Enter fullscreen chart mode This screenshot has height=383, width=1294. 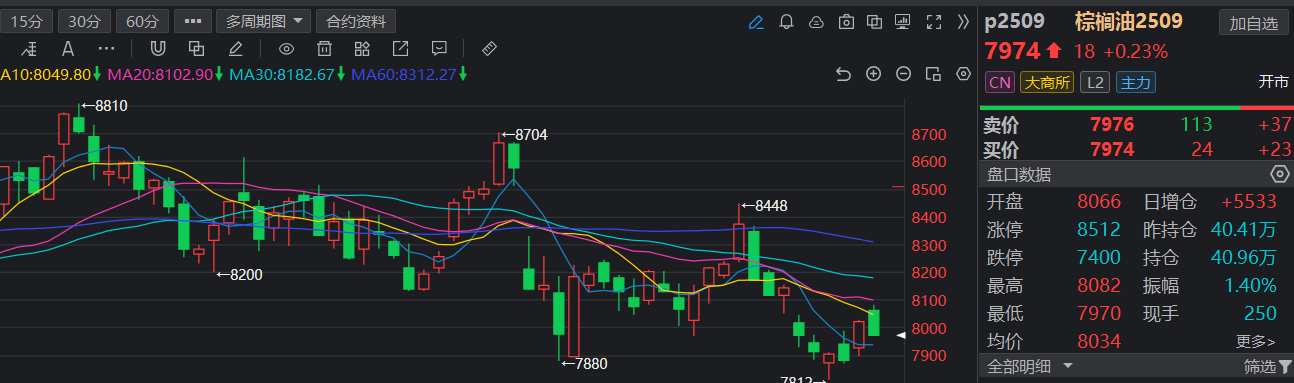(x=934, y=21)
